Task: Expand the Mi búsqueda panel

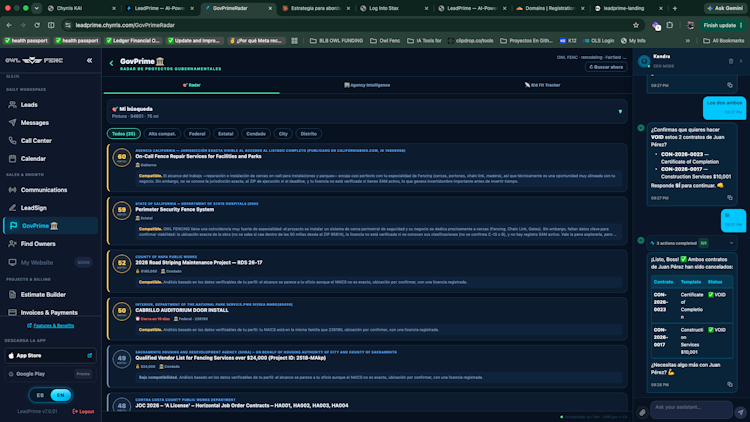Action: tap(620, 111)
